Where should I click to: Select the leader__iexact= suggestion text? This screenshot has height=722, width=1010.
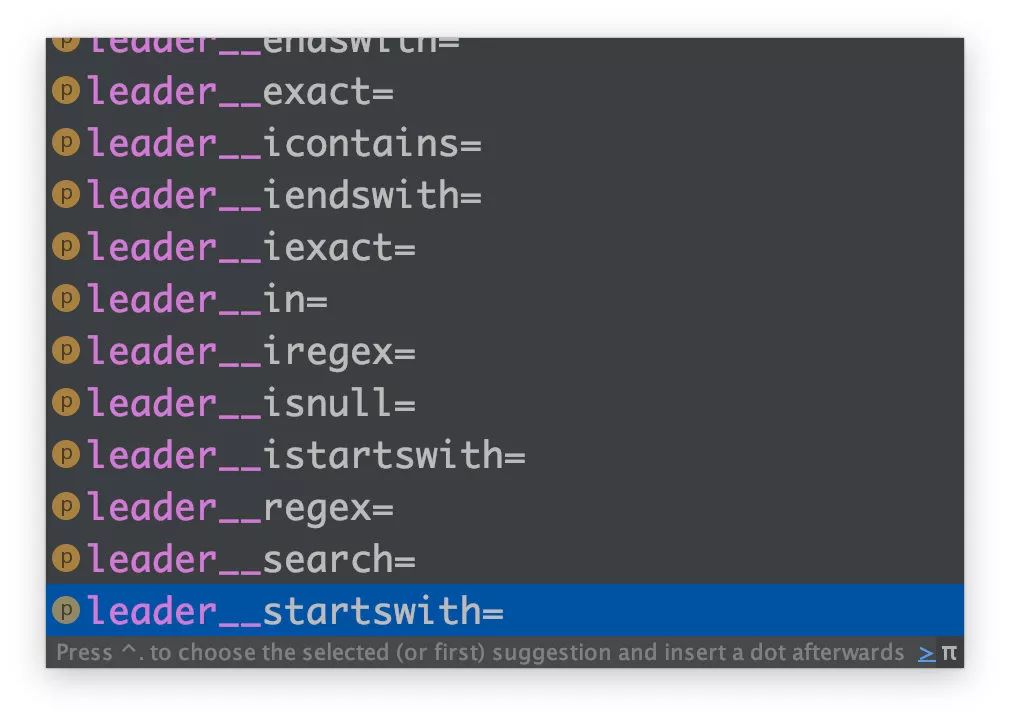(251, 248)
